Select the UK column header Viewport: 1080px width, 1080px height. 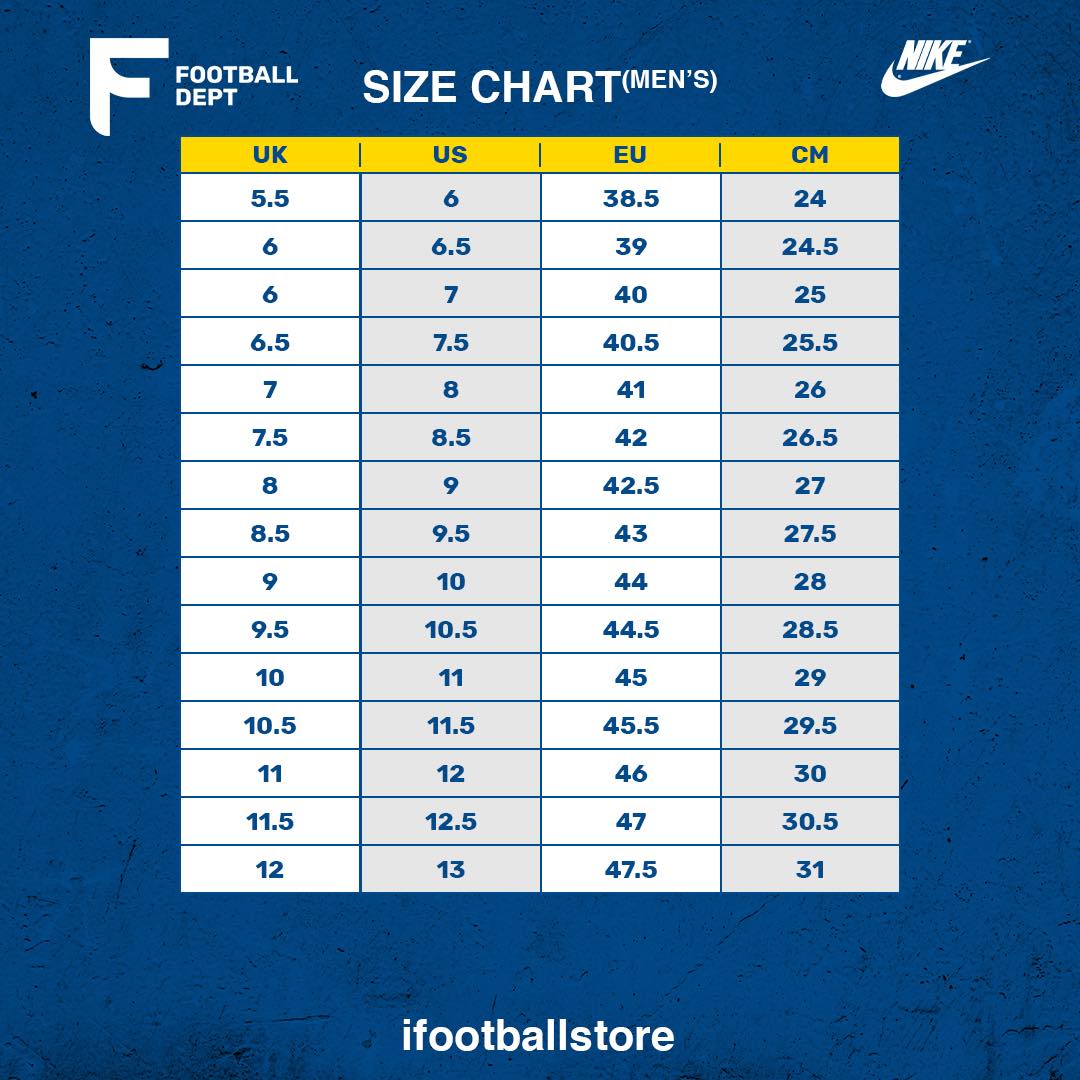tap(270, 155)
